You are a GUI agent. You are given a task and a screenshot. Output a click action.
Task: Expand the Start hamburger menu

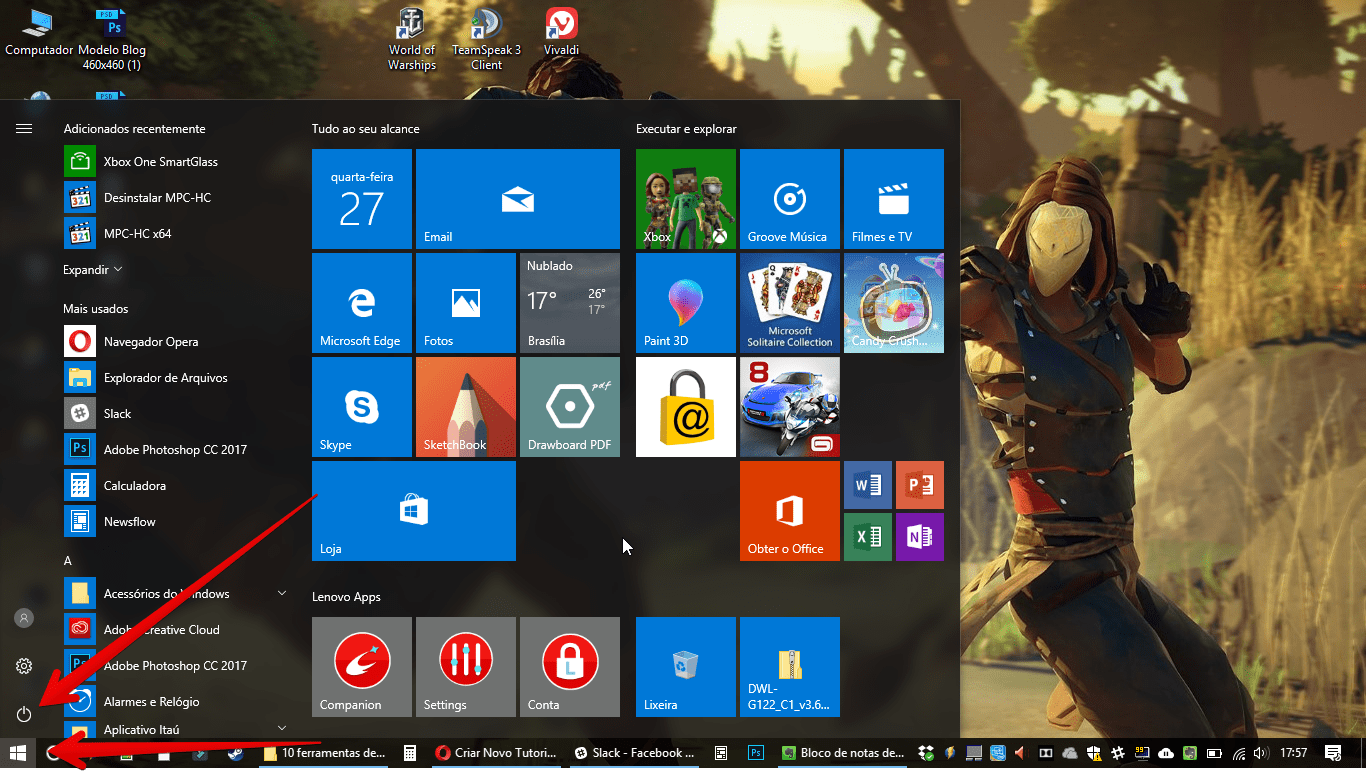coord(24,128)
